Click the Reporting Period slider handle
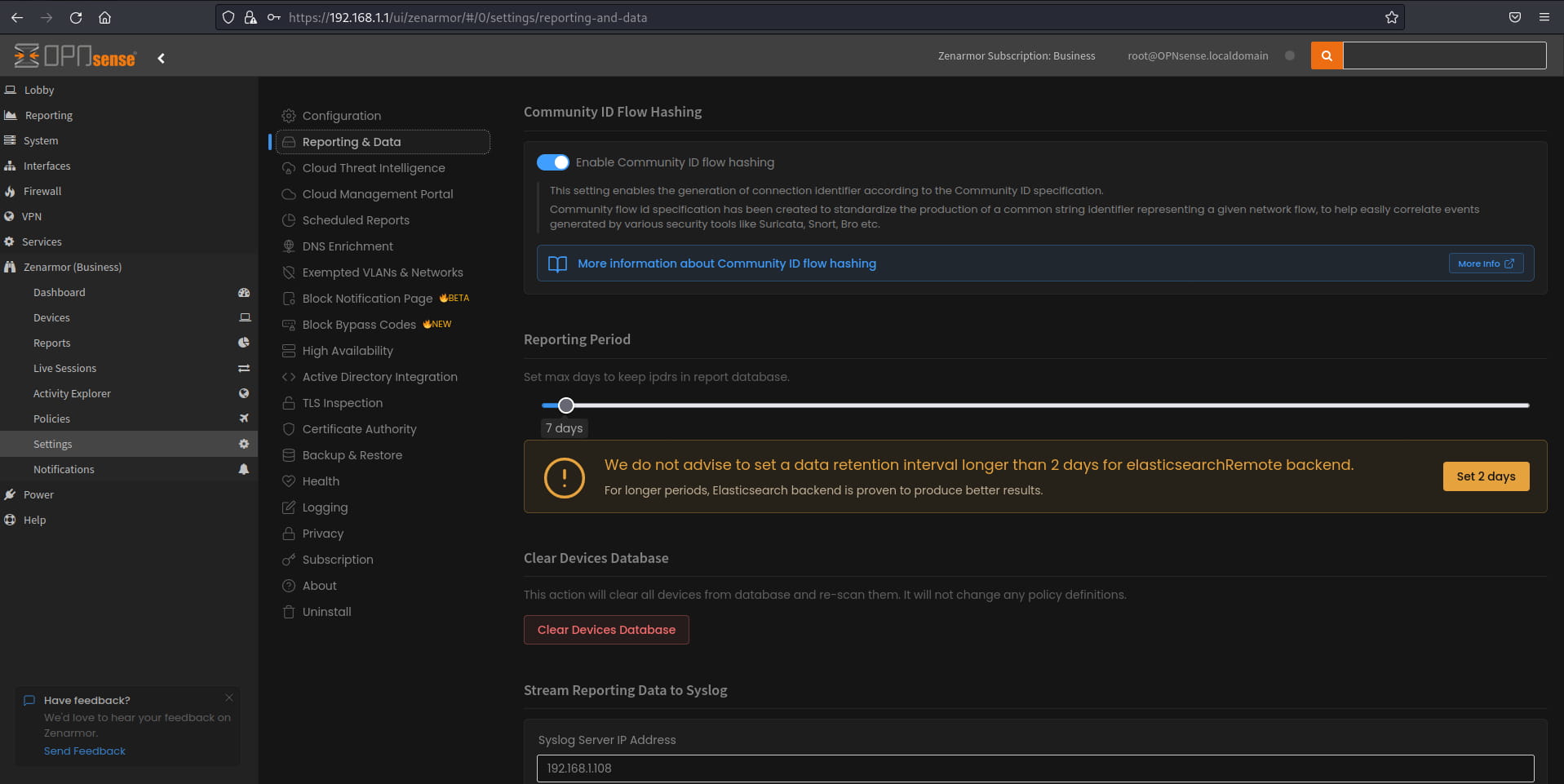The width and height of the screenshot is (1564, 784). coord(566,405)
